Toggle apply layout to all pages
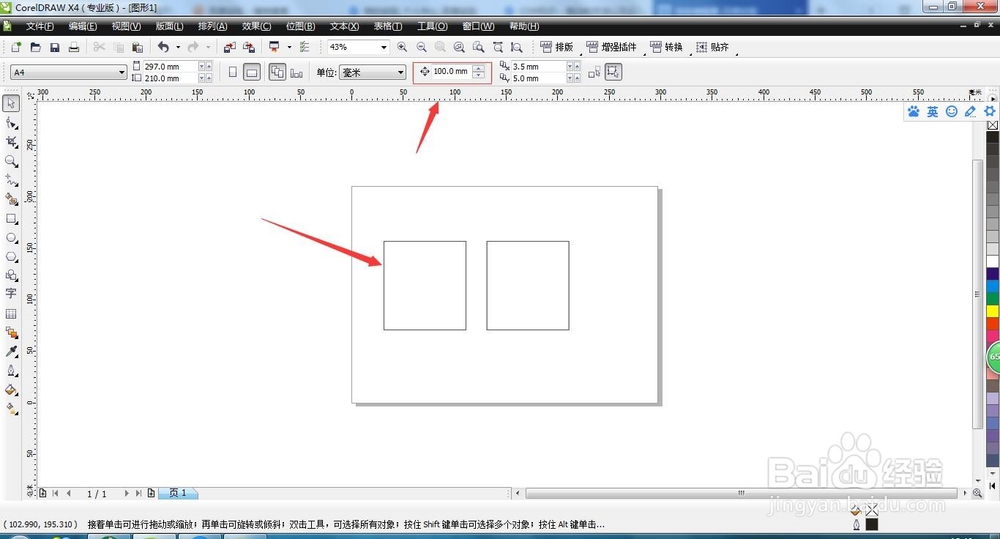The height and width of the screenshot is (539, 1000). click(x=277, y=72)
